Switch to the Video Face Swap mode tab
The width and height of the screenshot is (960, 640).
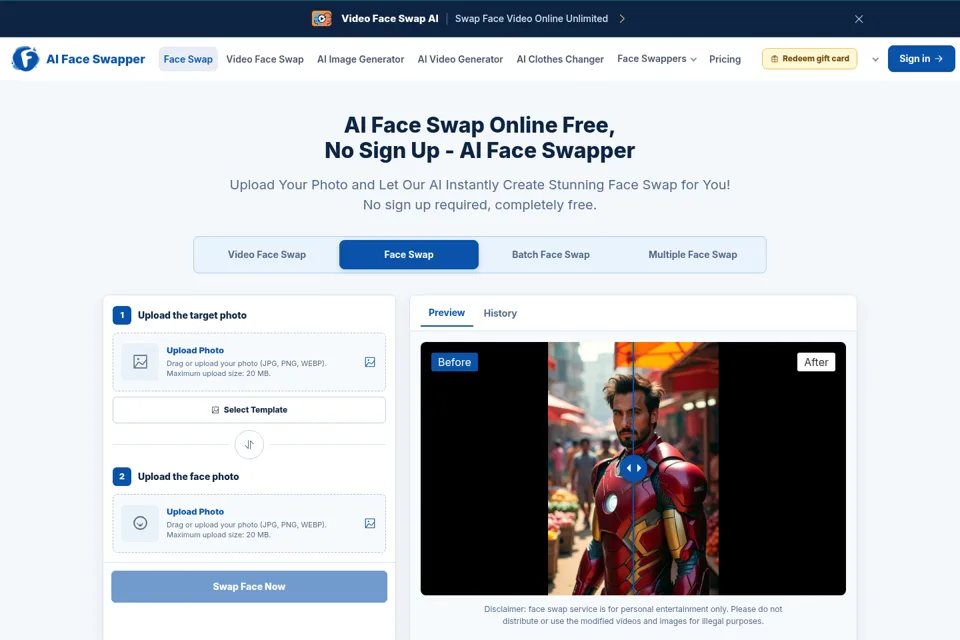click(x=267, y=254)
